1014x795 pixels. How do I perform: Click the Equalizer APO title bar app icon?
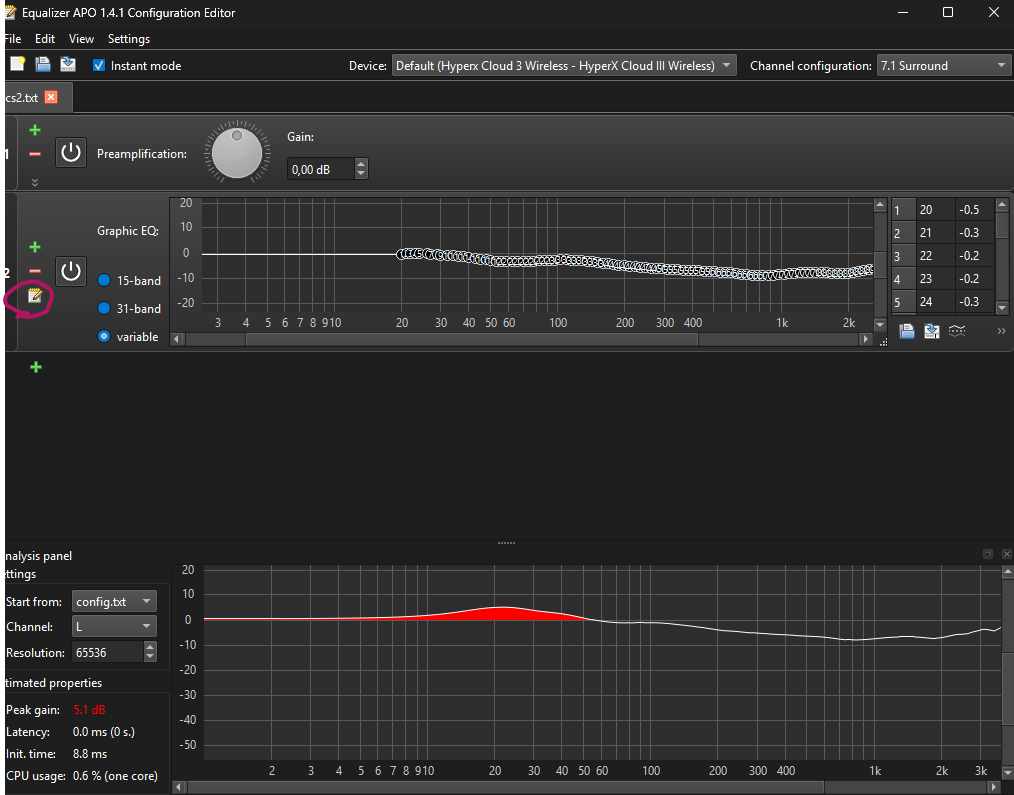(10, 12)
